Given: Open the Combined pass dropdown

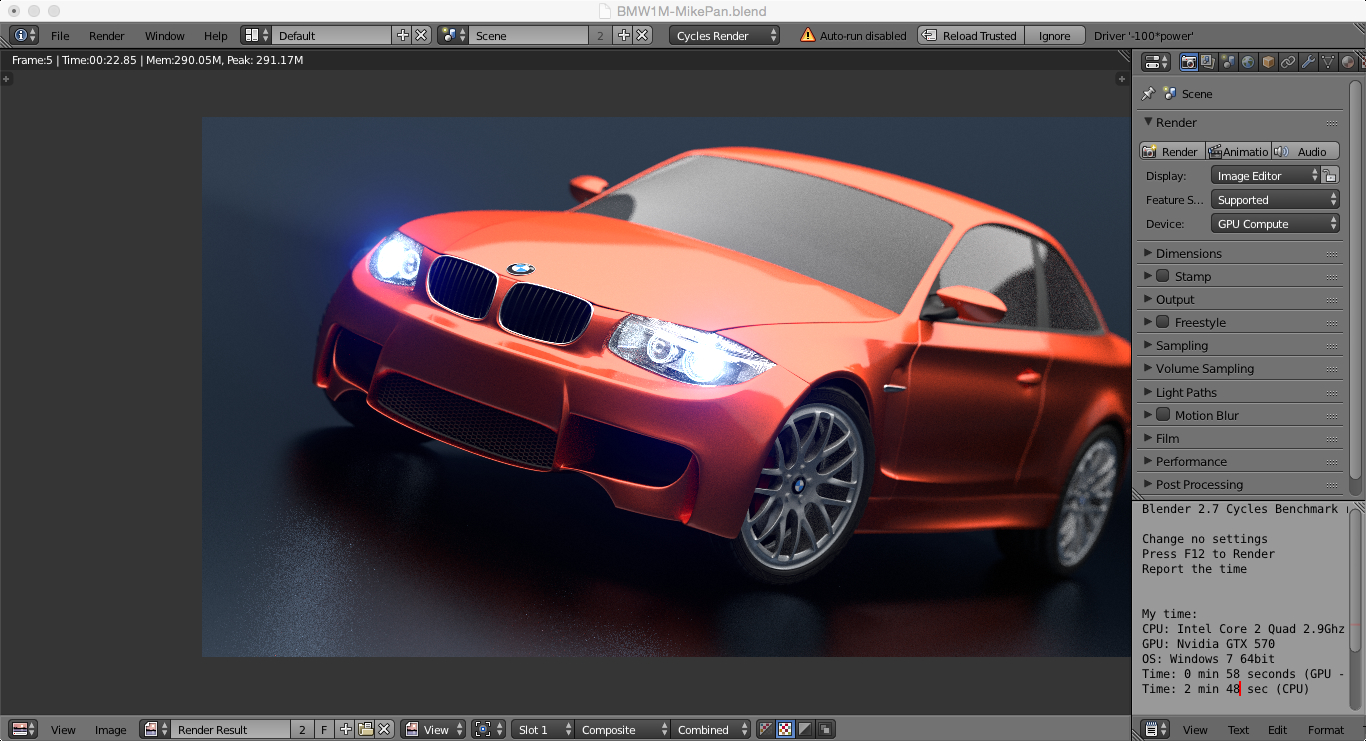Looking at the screenshot, I should (710, 729).
